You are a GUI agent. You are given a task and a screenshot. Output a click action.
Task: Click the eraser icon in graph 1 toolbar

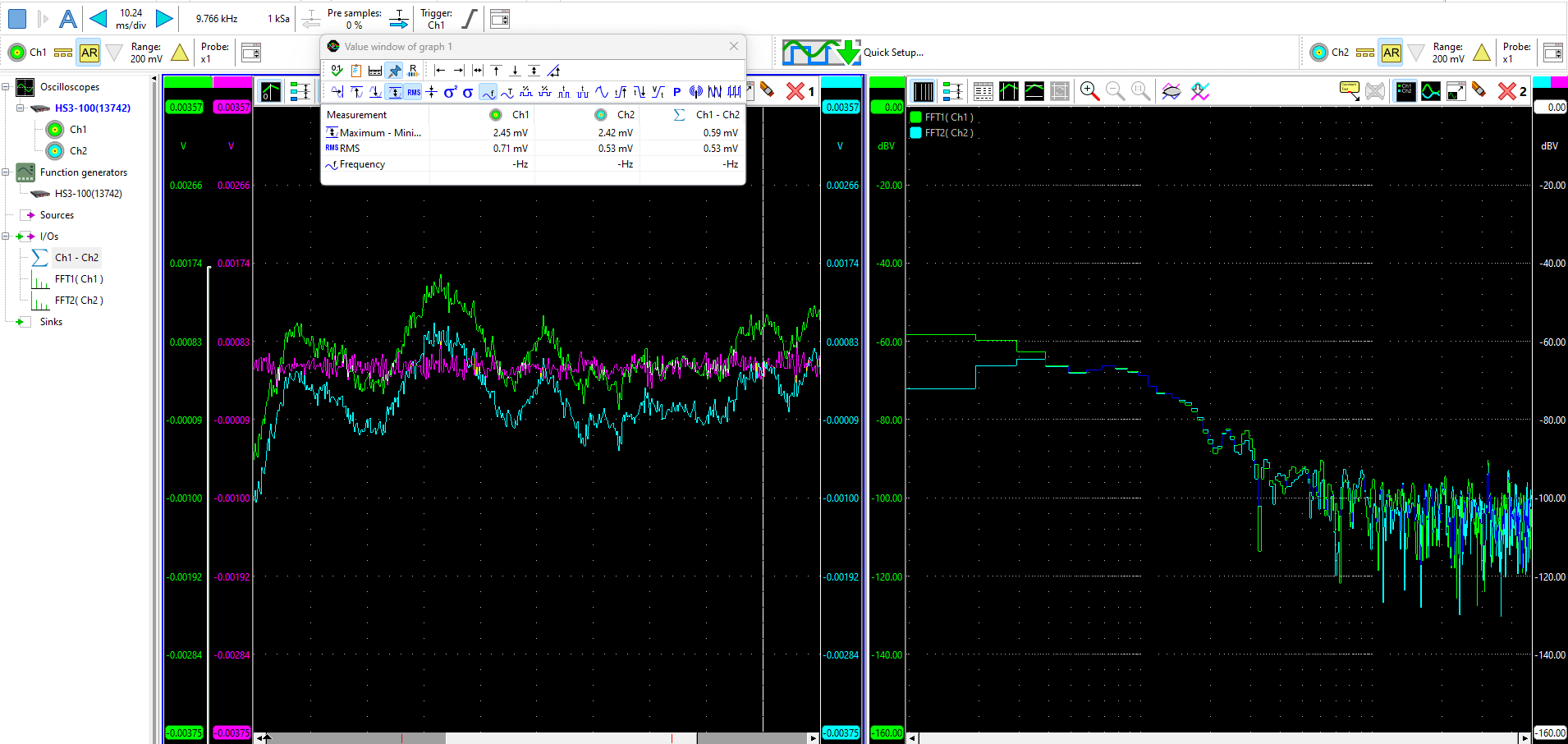tap(767, 90)
